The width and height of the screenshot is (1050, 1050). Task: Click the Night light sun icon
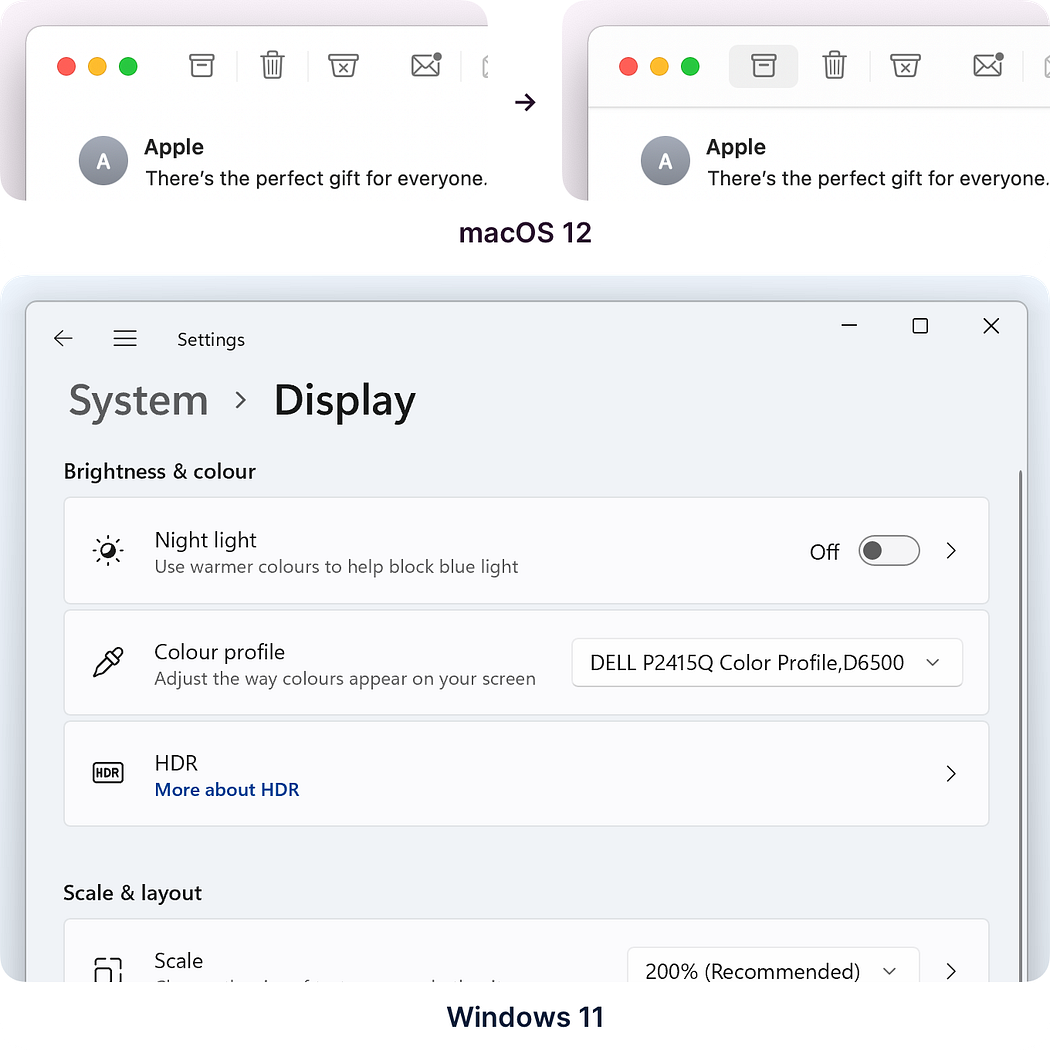(x=108, y=550)
